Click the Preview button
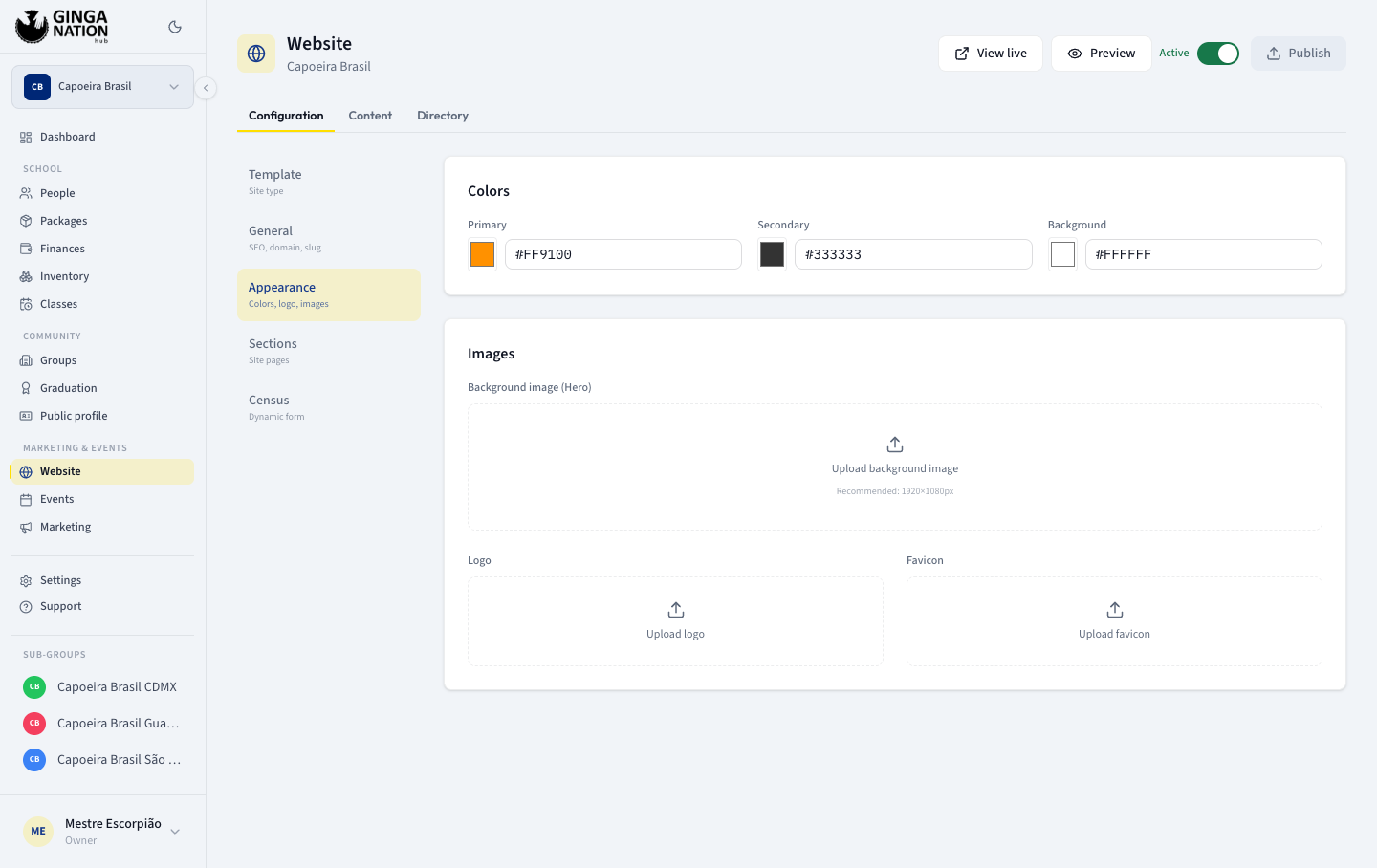1377x868 pixels. (x=1102, y=54)
